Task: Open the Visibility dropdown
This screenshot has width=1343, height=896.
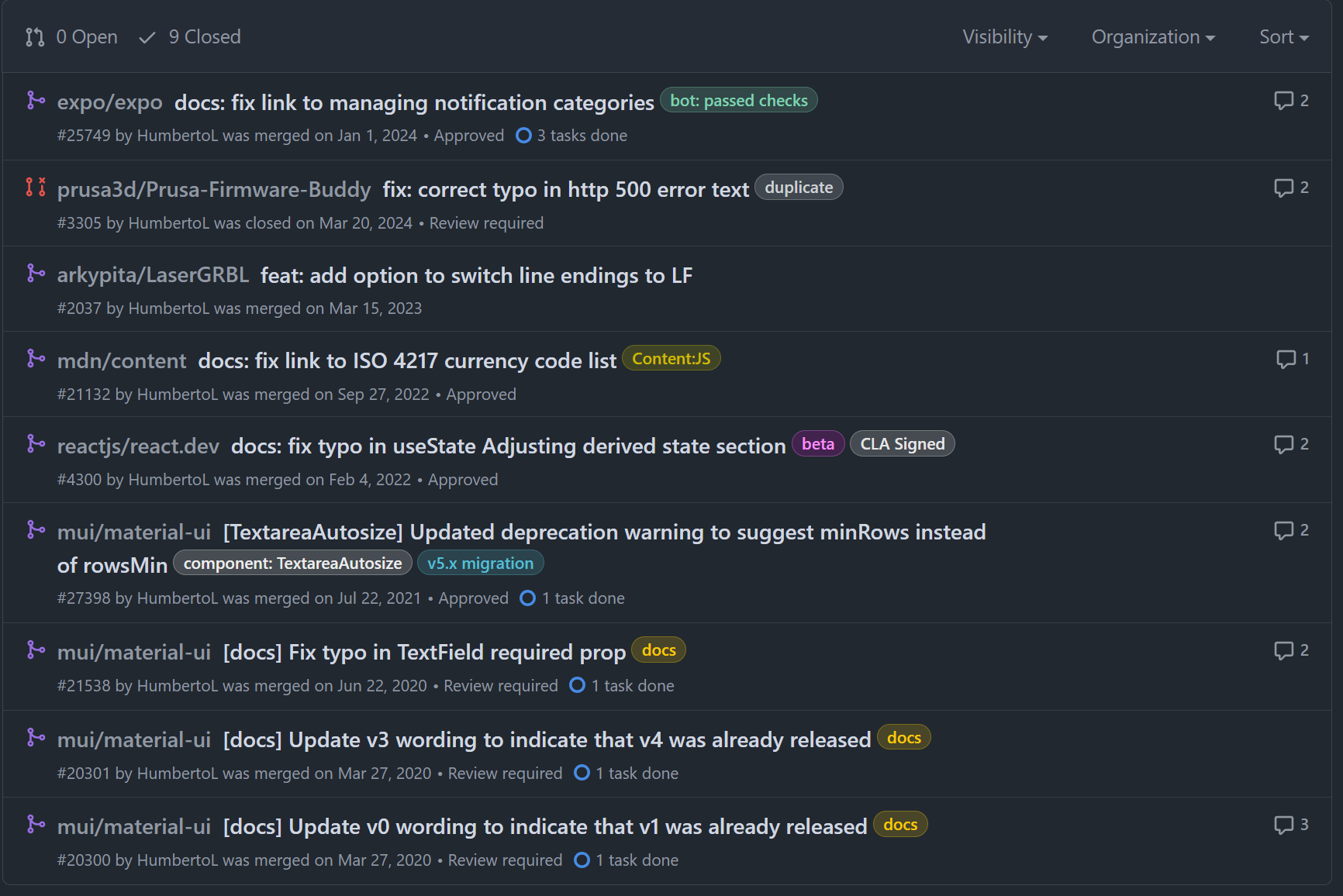Action: point(1005,36)
